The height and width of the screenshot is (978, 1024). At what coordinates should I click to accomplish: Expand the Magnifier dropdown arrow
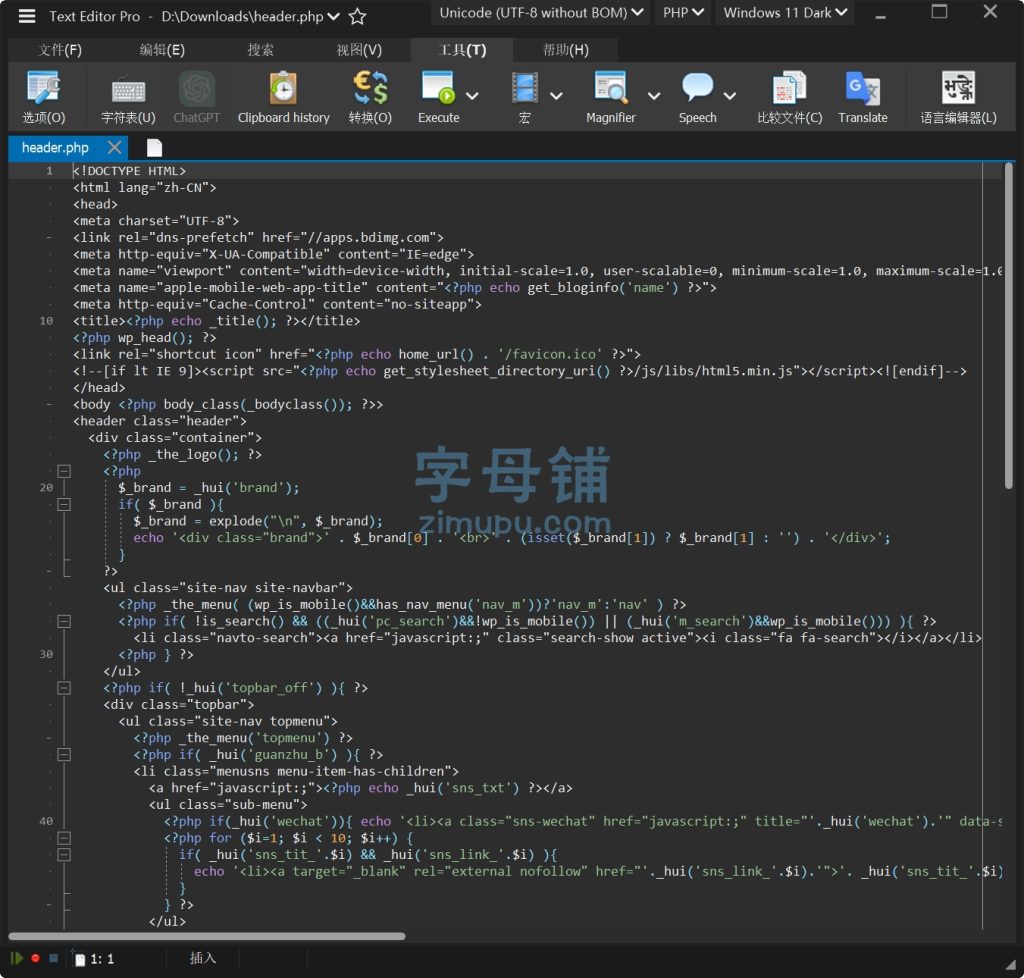point(654,96)
